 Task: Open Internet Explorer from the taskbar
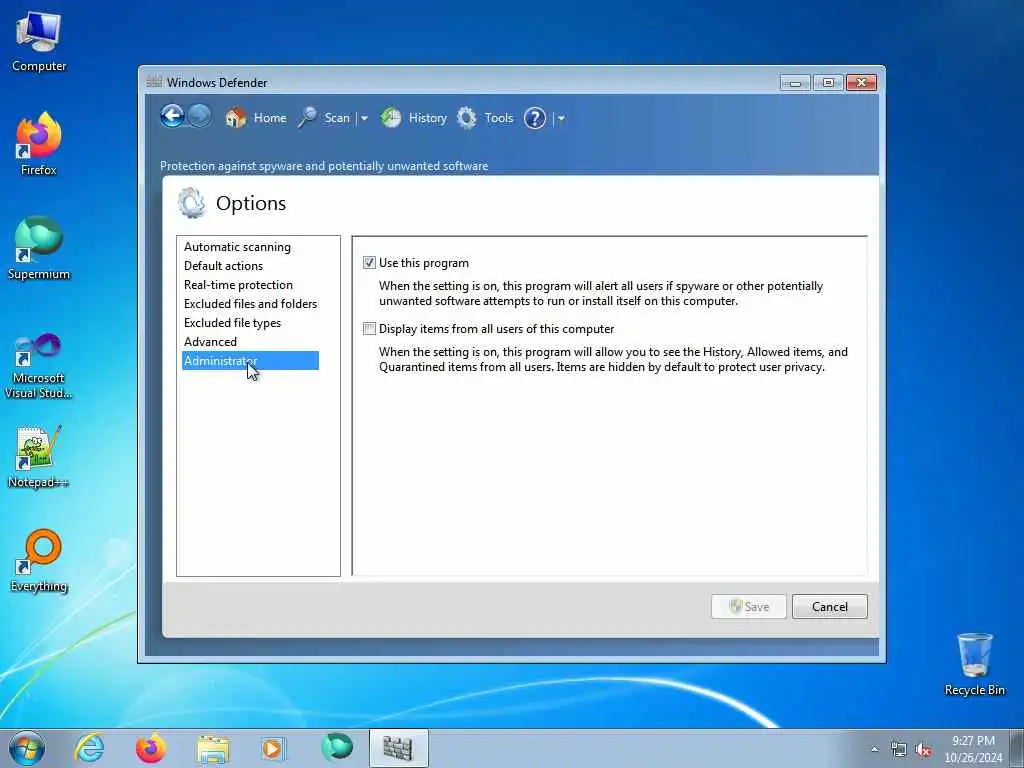coord(89,748)
